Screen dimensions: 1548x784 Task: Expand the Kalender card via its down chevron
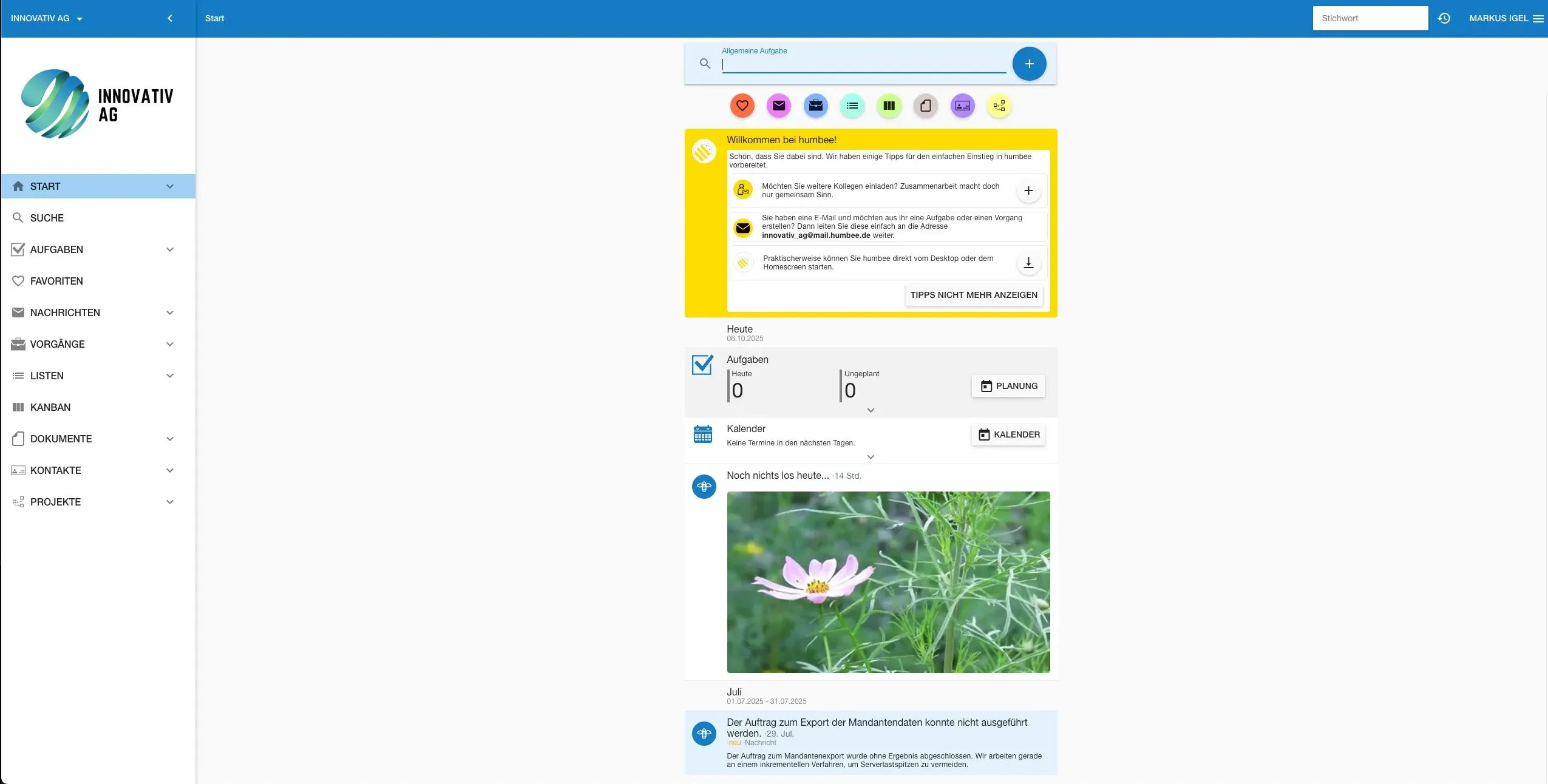(871, 457)
